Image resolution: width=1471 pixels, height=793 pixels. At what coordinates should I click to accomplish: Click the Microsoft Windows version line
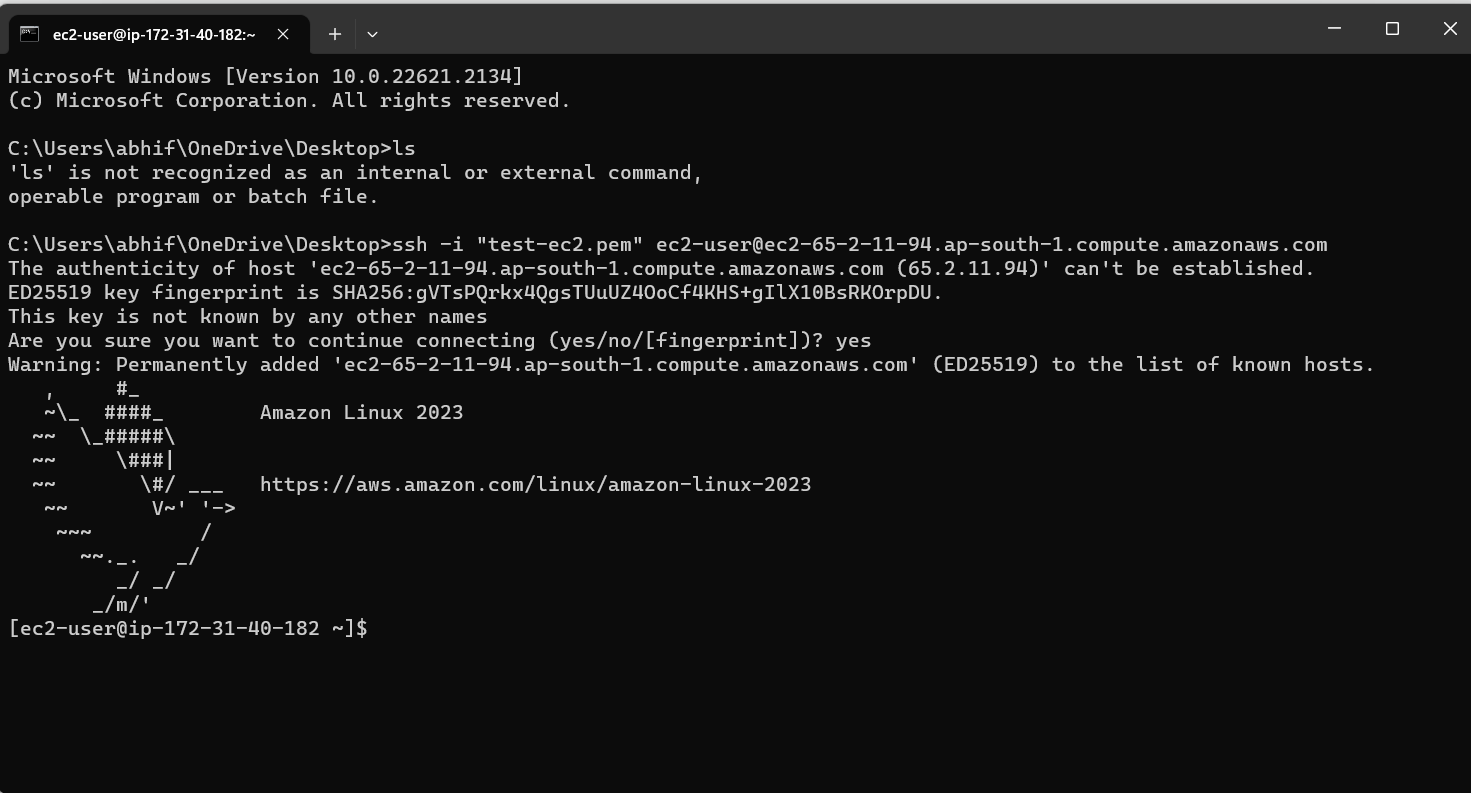click(x=265, y=76)
